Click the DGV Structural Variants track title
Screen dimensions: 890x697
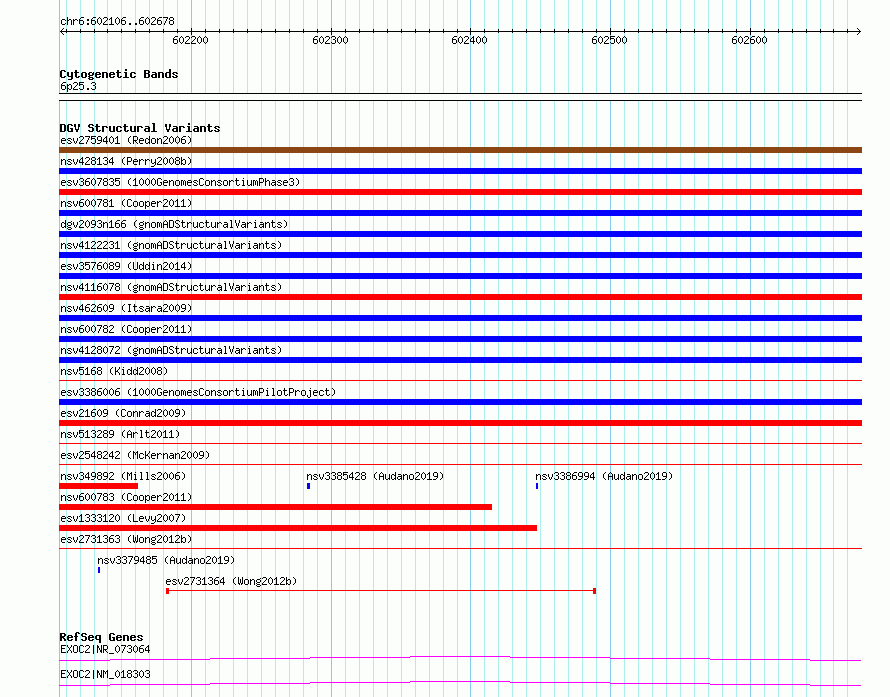[140, 128]
